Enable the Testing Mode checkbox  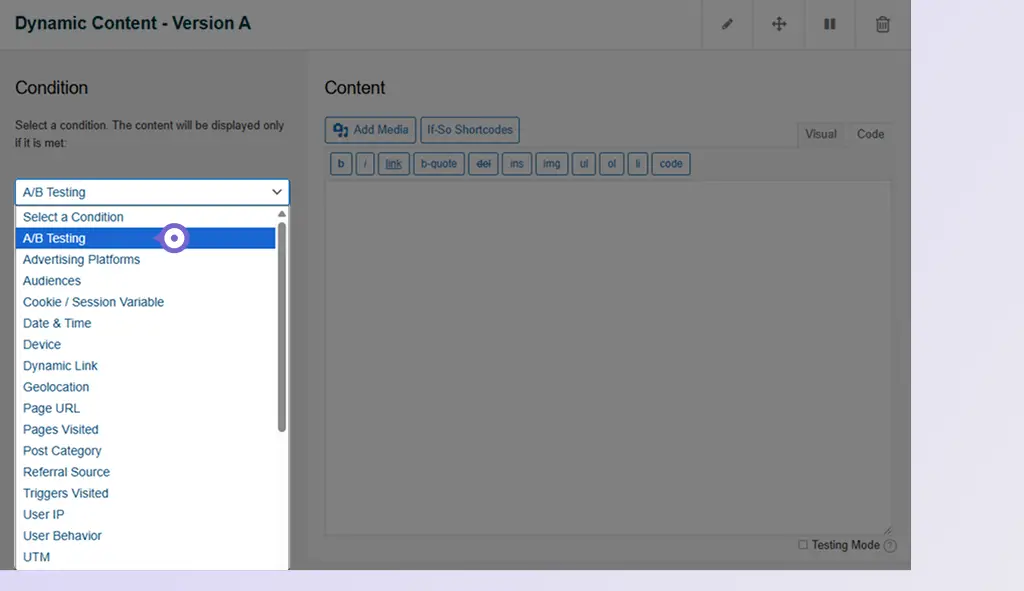pyautogui.click(x=803, y=545)
